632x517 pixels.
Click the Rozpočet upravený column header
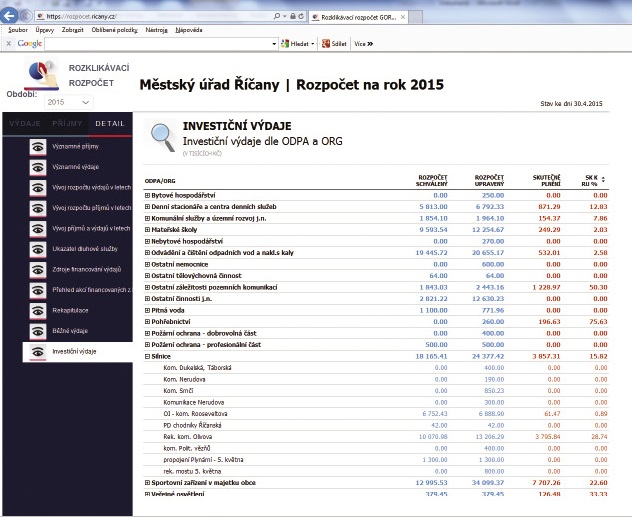(x=489, y=181)
